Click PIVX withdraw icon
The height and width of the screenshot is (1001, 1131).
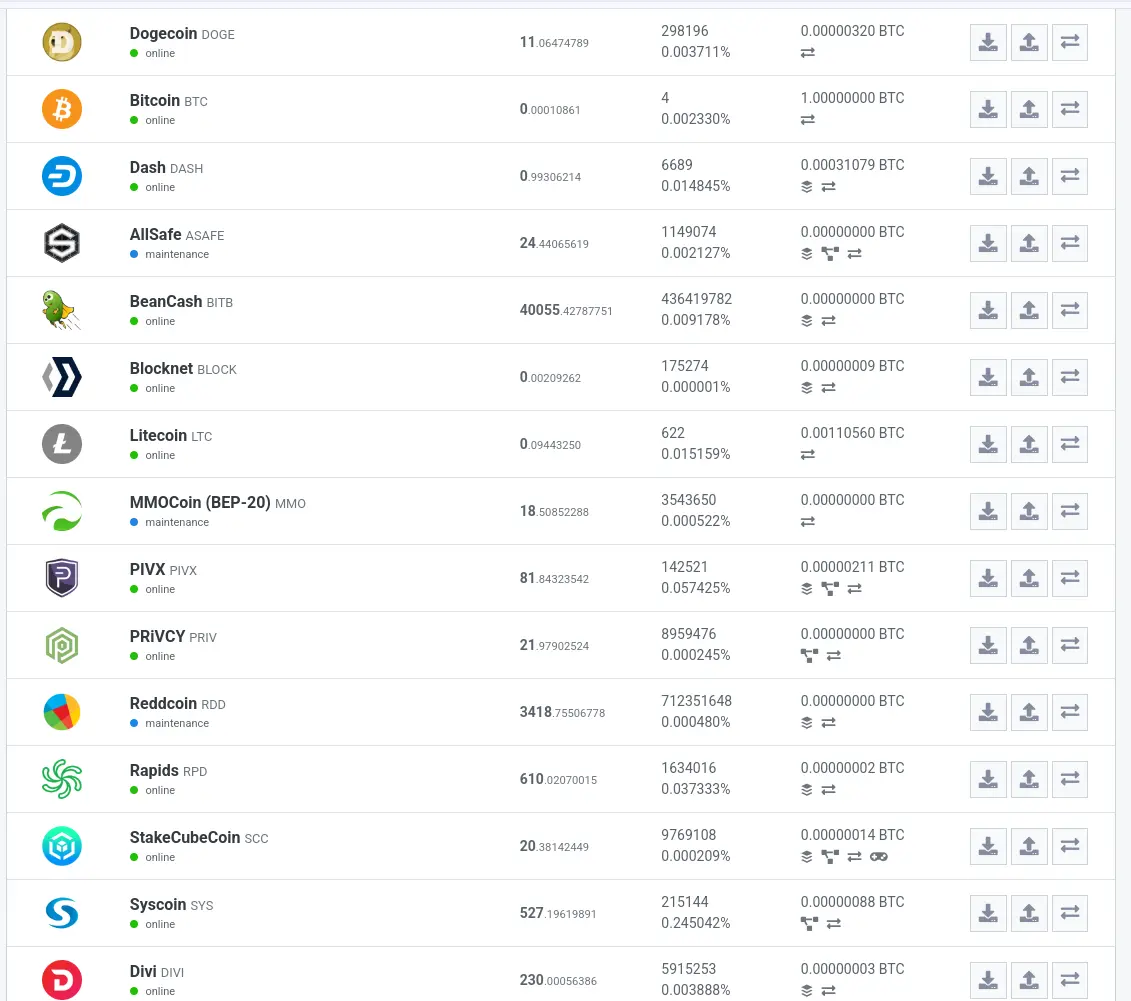point(1029,579)
